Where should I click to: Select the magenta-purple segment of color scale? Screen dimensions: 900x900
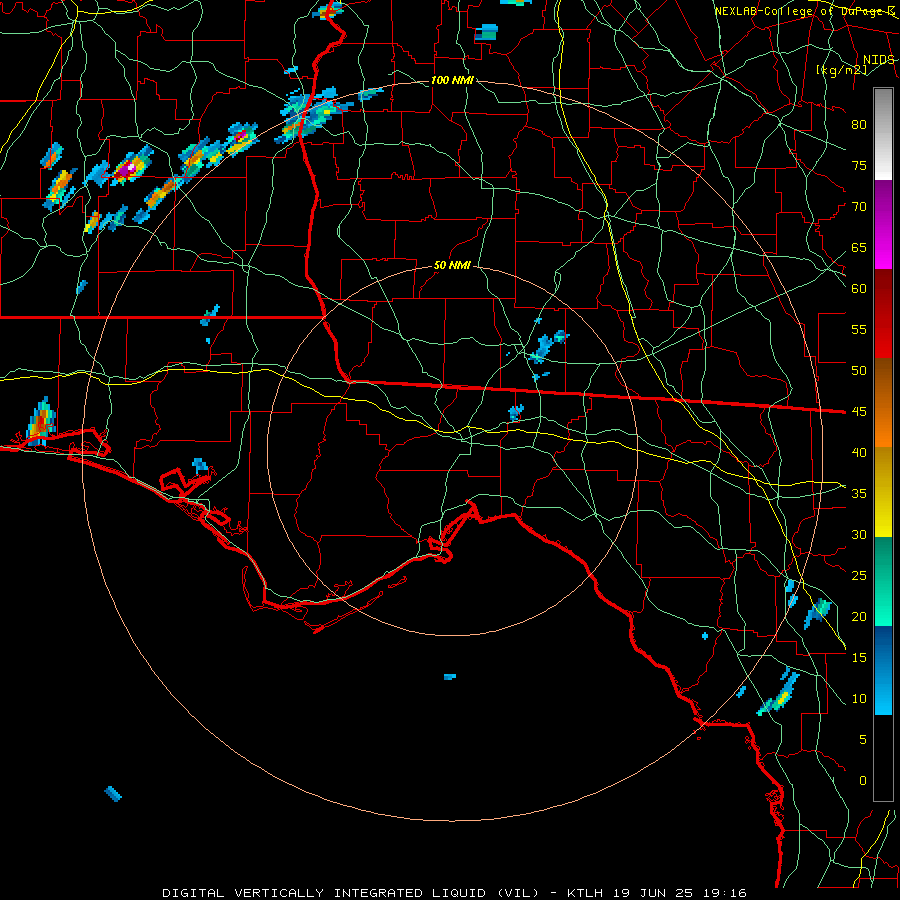click(883, 225)
